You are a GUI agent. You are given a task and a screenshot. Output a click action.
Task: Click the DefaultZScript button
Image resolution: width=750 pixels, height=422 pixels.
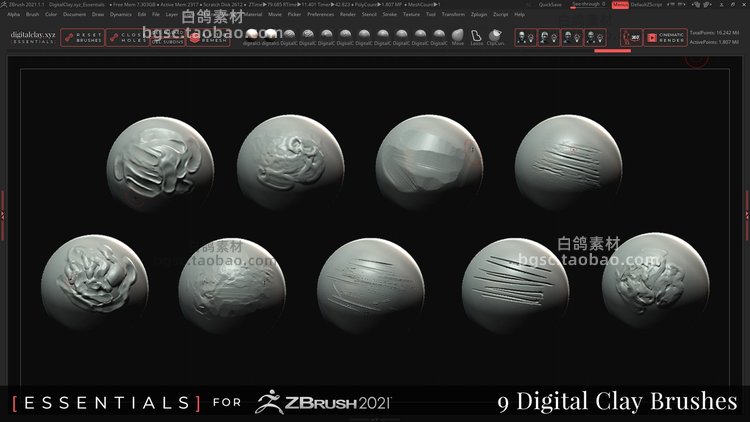pos(646,5)
